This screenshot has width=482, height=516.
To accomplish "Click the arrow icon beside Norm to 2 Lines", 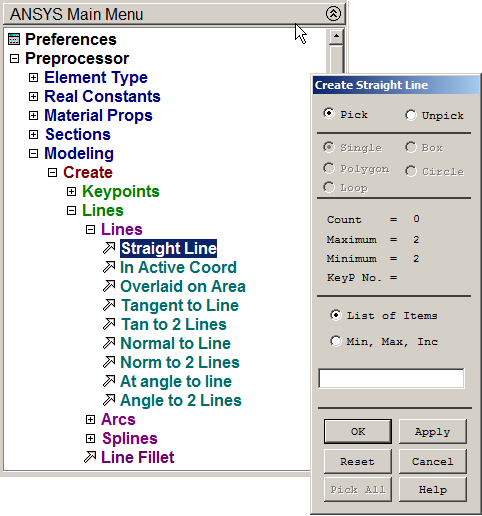I will click(x=109, y=362).
